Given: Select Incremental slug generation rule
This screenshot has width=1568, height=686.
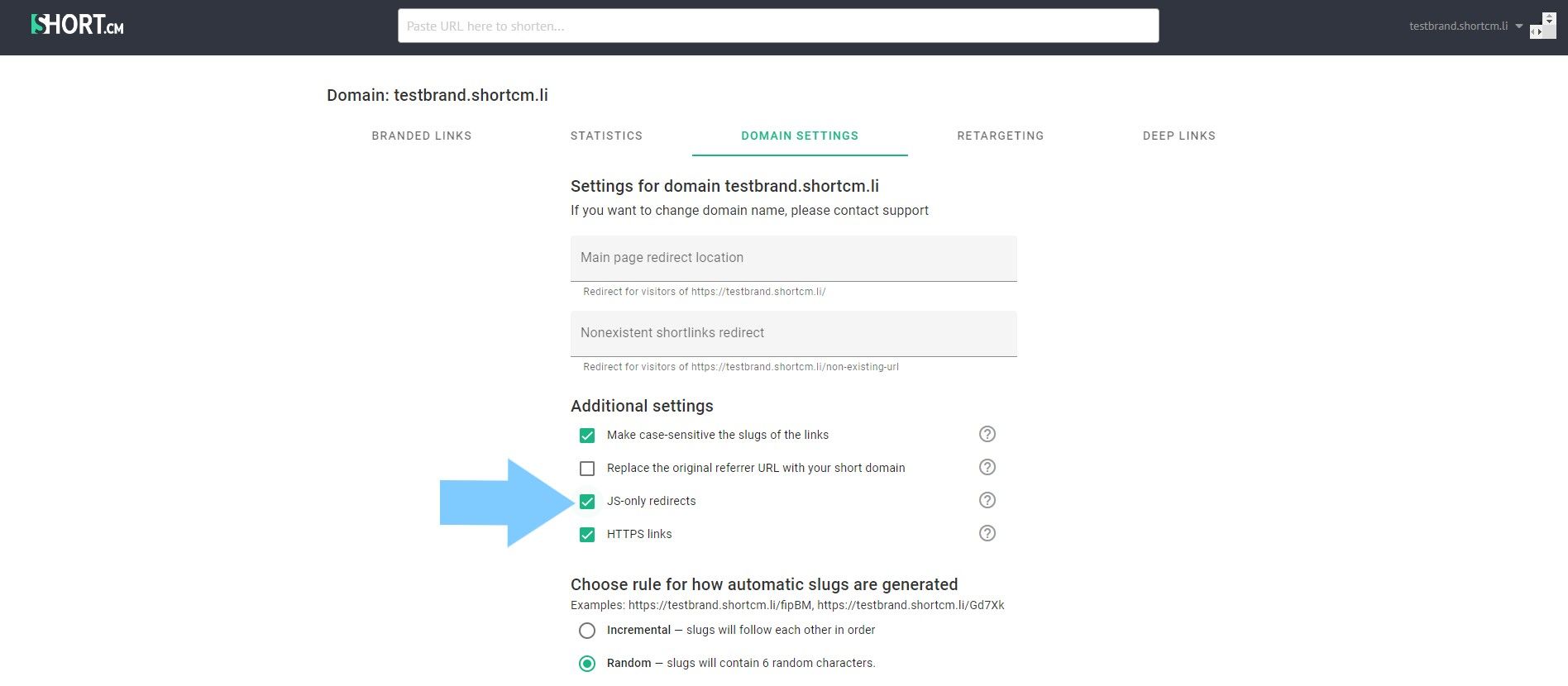Looking at the screenshot, I should coord(587,631).
